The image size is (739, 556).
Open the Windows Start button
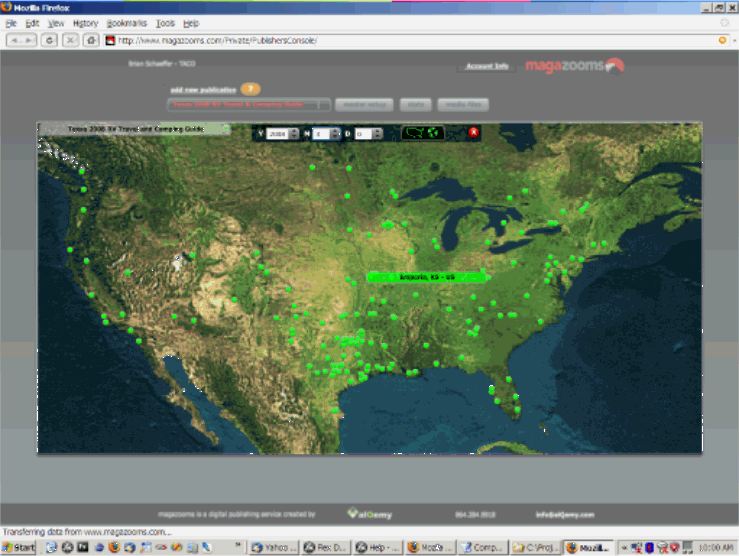[x=19, y=547]
